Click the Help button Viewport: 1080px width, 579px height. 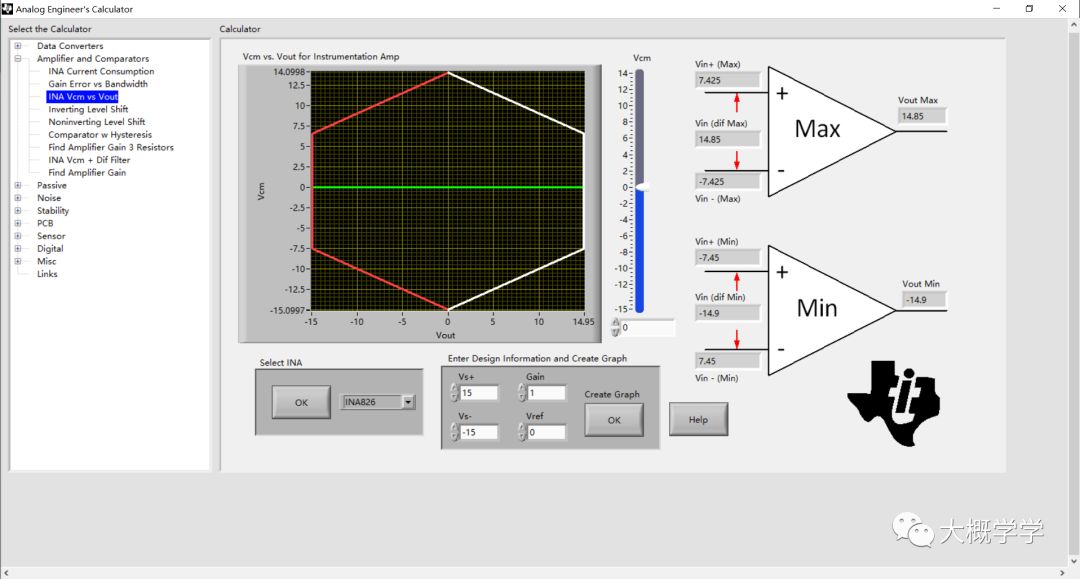pos(698,419)
